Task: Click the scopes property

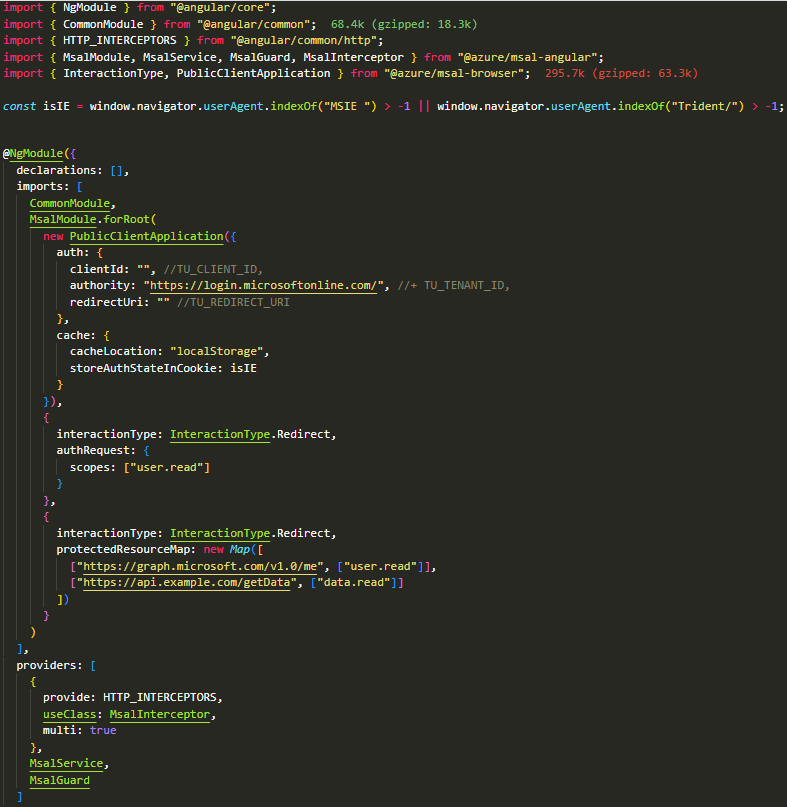Action: pyautogui.click(x=90, y=467)
